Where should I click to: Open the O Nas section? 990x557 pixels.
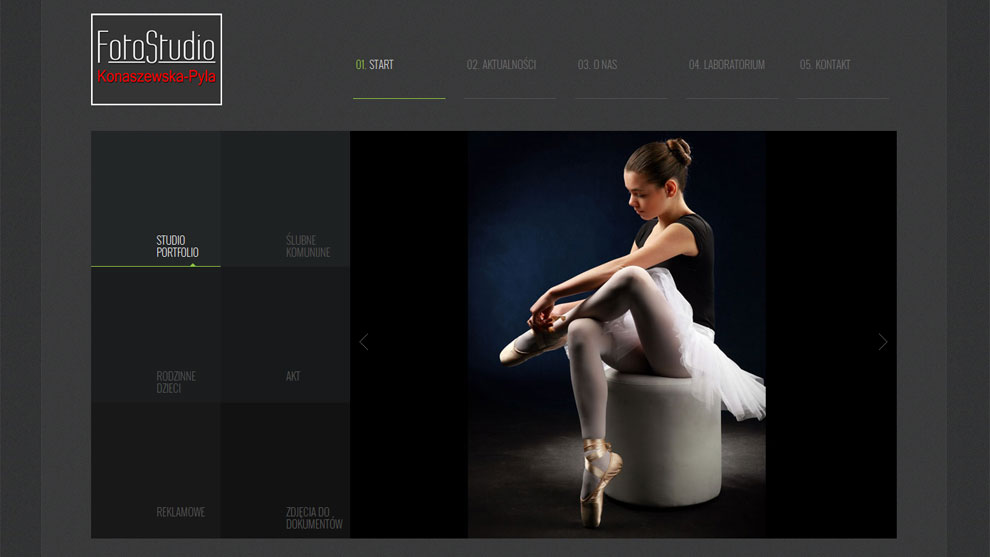[597, 65]
